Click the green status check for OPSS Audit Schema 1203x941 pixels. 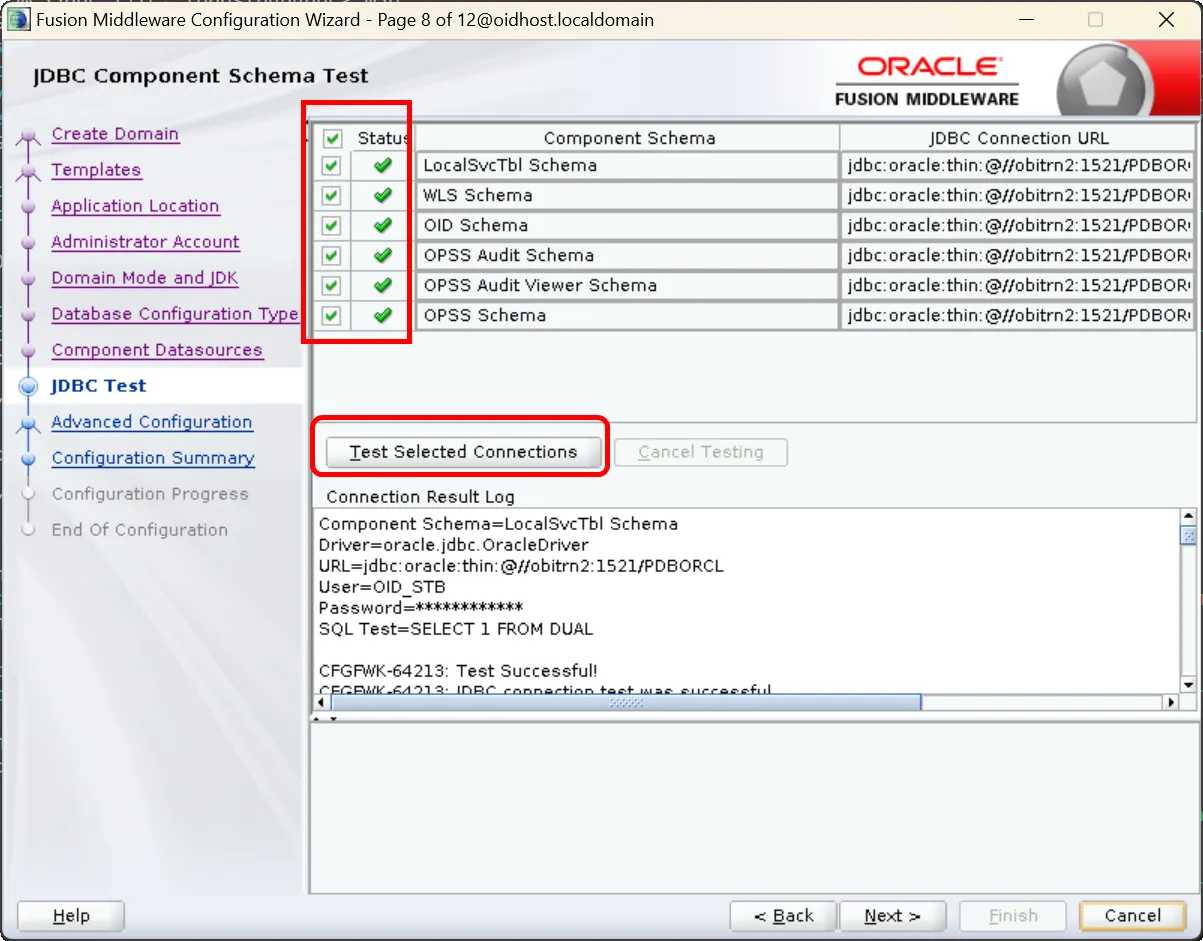[382, 256]
